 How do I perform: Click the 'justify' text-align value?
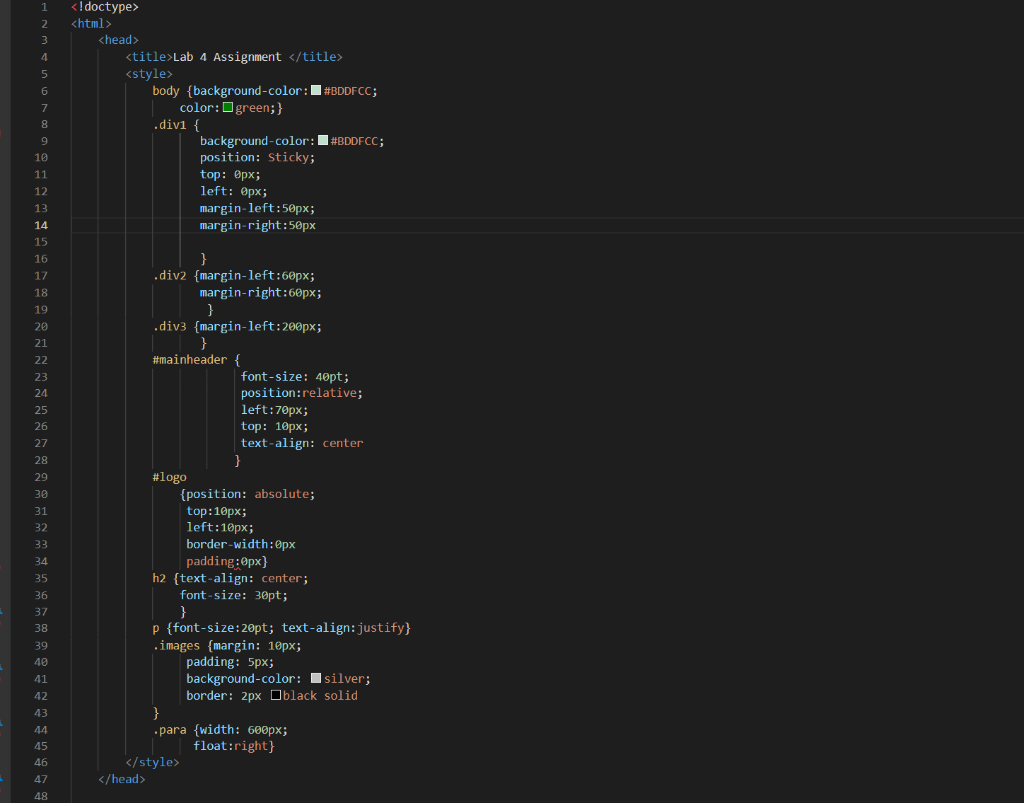pos(380,628)
